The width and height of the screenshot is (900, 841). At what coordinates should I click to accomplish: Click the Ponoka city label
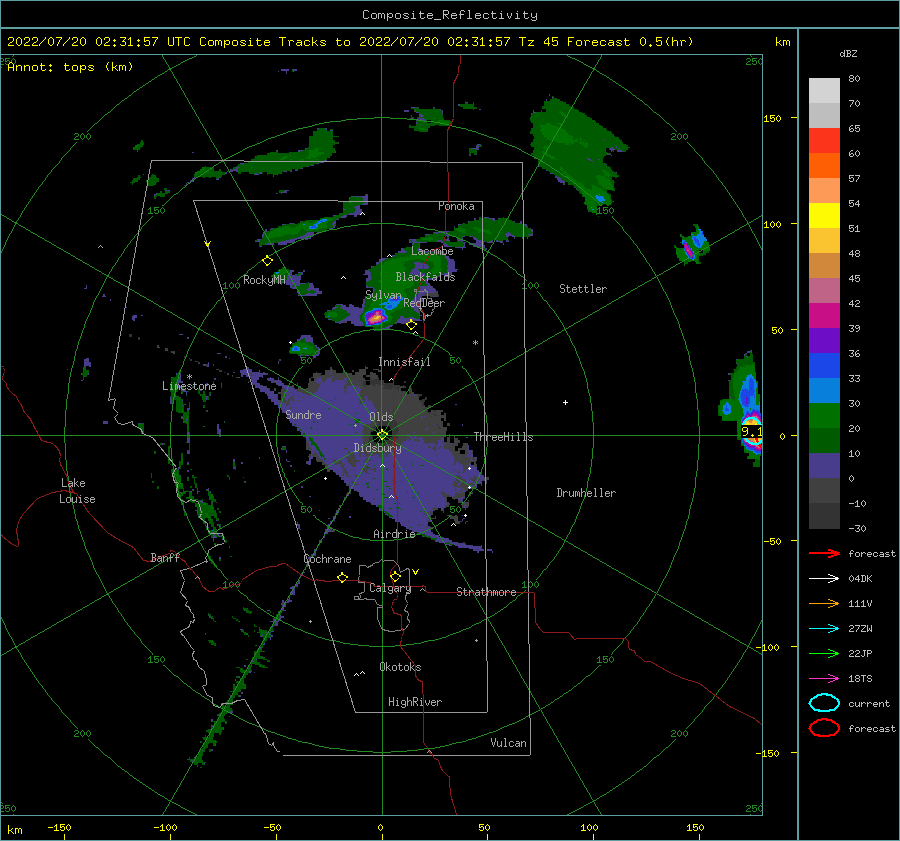click(x=456, y=206)
